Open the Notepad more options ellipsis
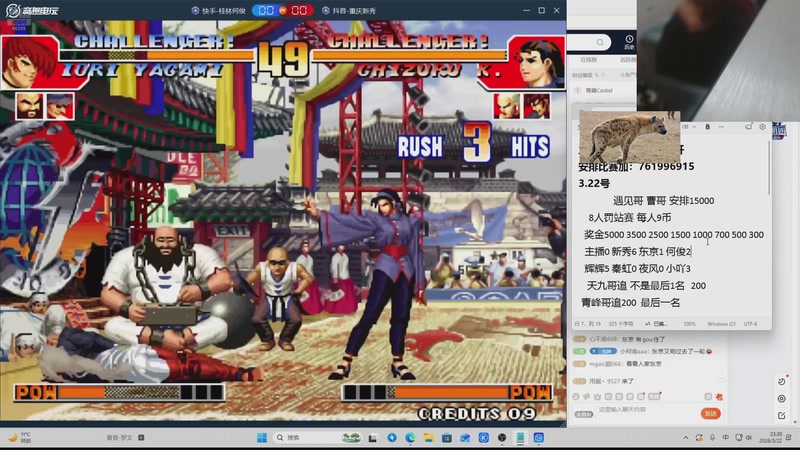This screenshot has height=450, width=800. tap(721, 127)
